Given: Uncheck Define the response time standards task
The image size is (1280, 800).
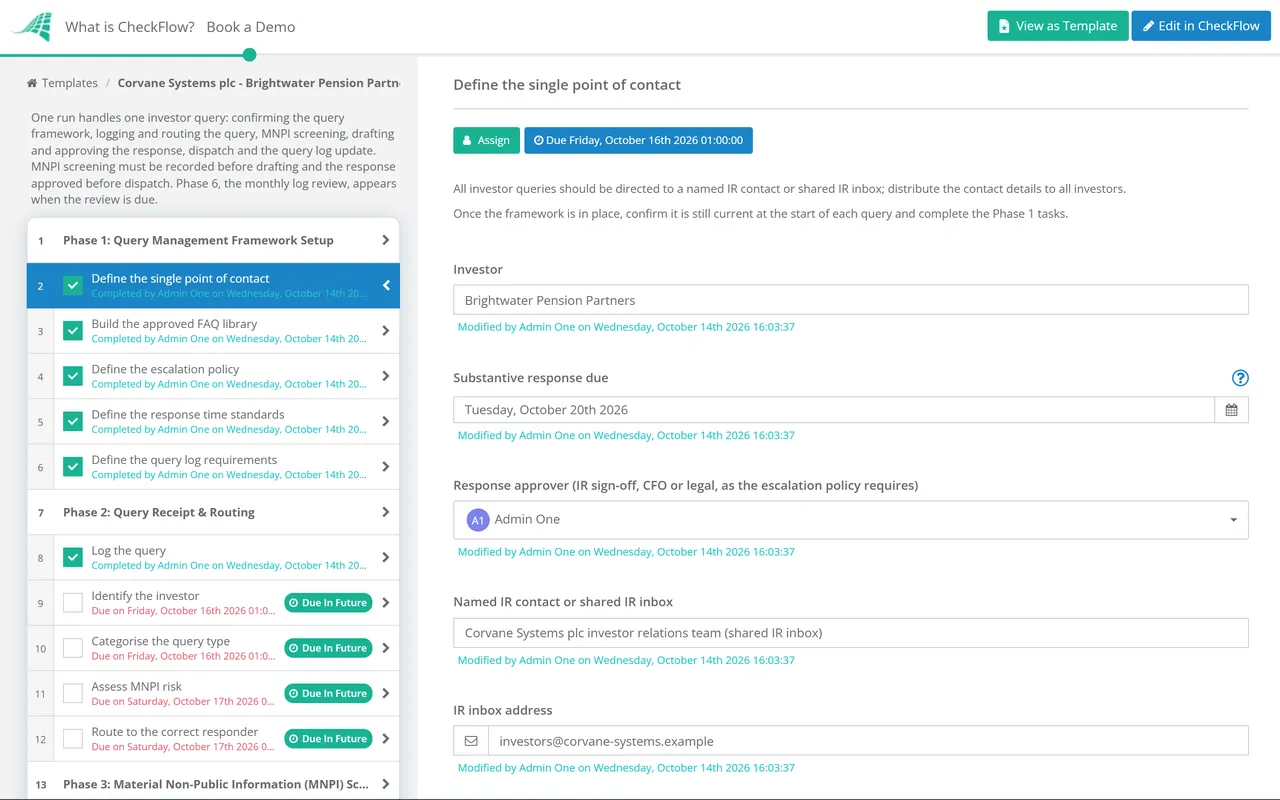Looking at the screenshot, I should 73,422.
